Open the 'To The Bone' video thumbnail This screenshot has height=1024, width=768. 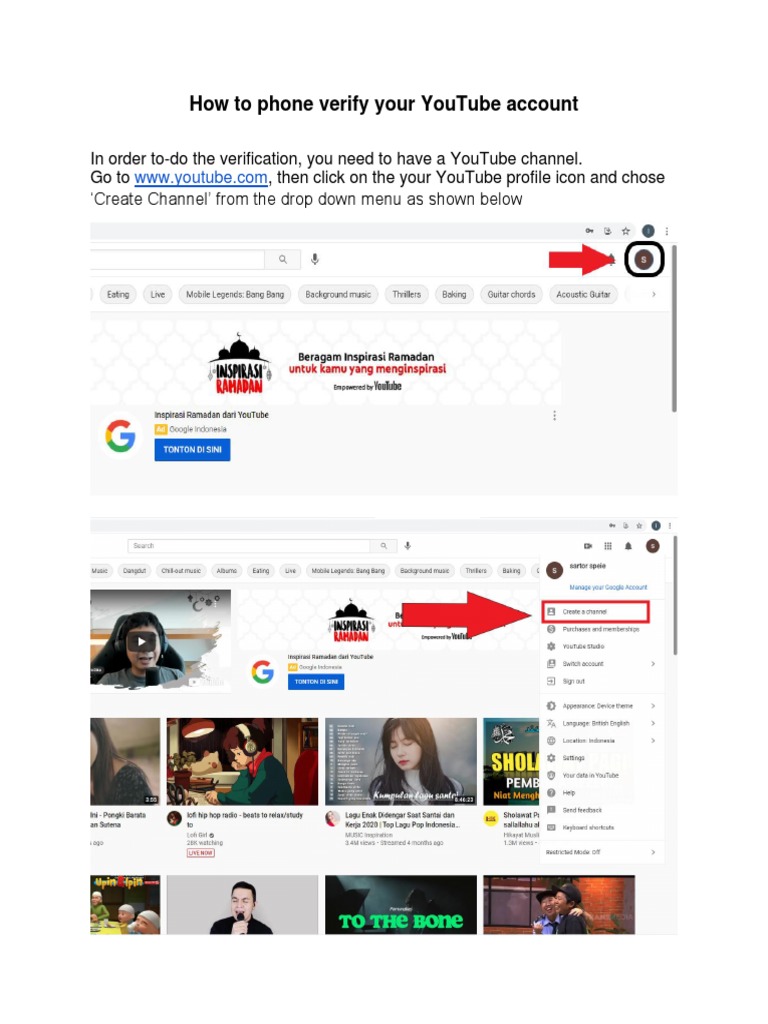click(x=401, y=905)
